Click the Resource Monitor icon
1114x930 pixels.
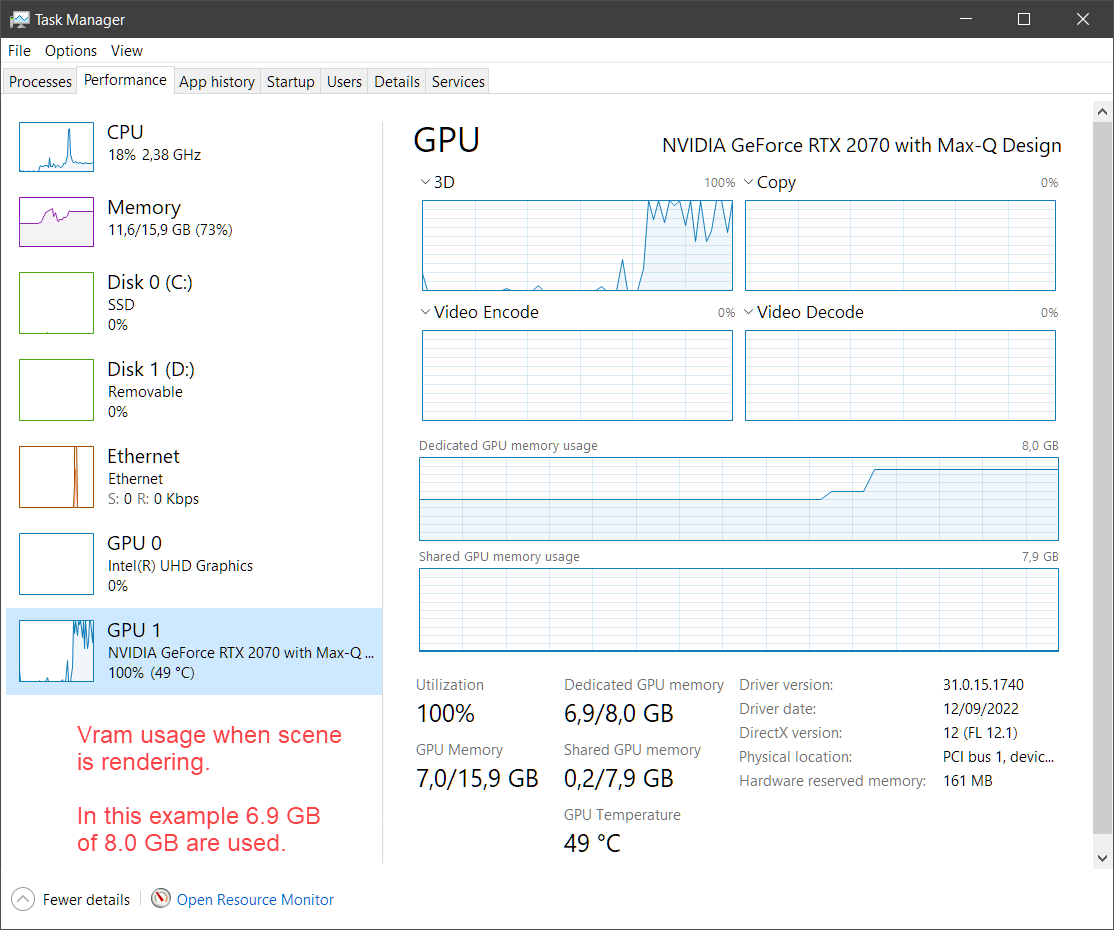(161, 899)
